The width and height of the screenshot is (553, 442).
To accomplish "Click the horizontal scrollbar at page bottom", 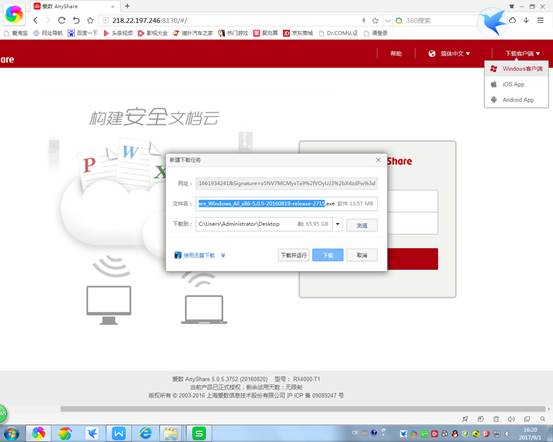I will (303, 409).
